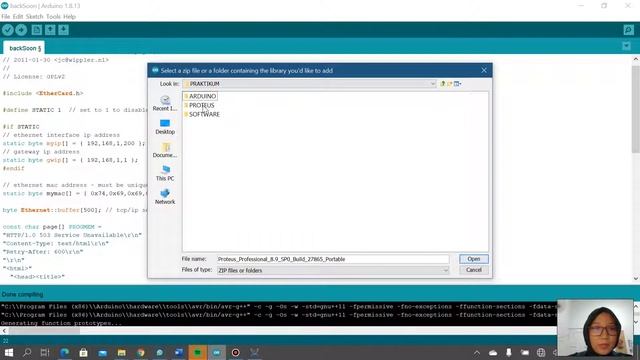Select Network in dialog sidebar
Screen dimensions: 640x360
tap(165, 196)
